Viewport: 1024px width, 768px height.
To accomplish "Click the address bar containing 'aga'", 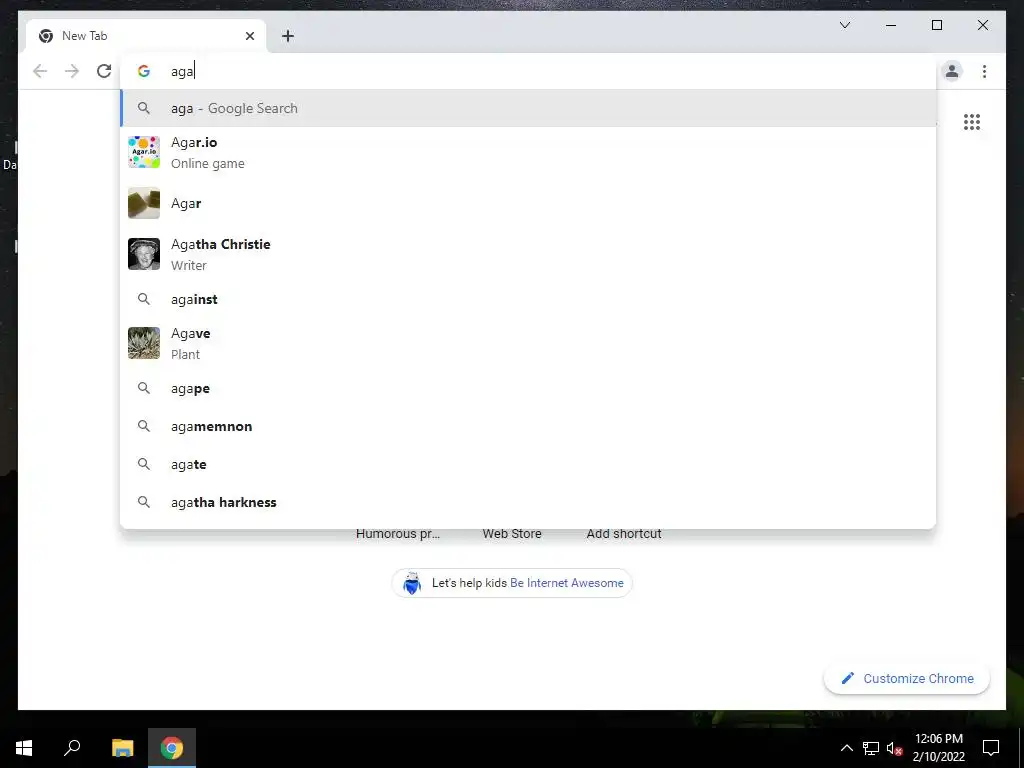I will (x=528, y=71).
